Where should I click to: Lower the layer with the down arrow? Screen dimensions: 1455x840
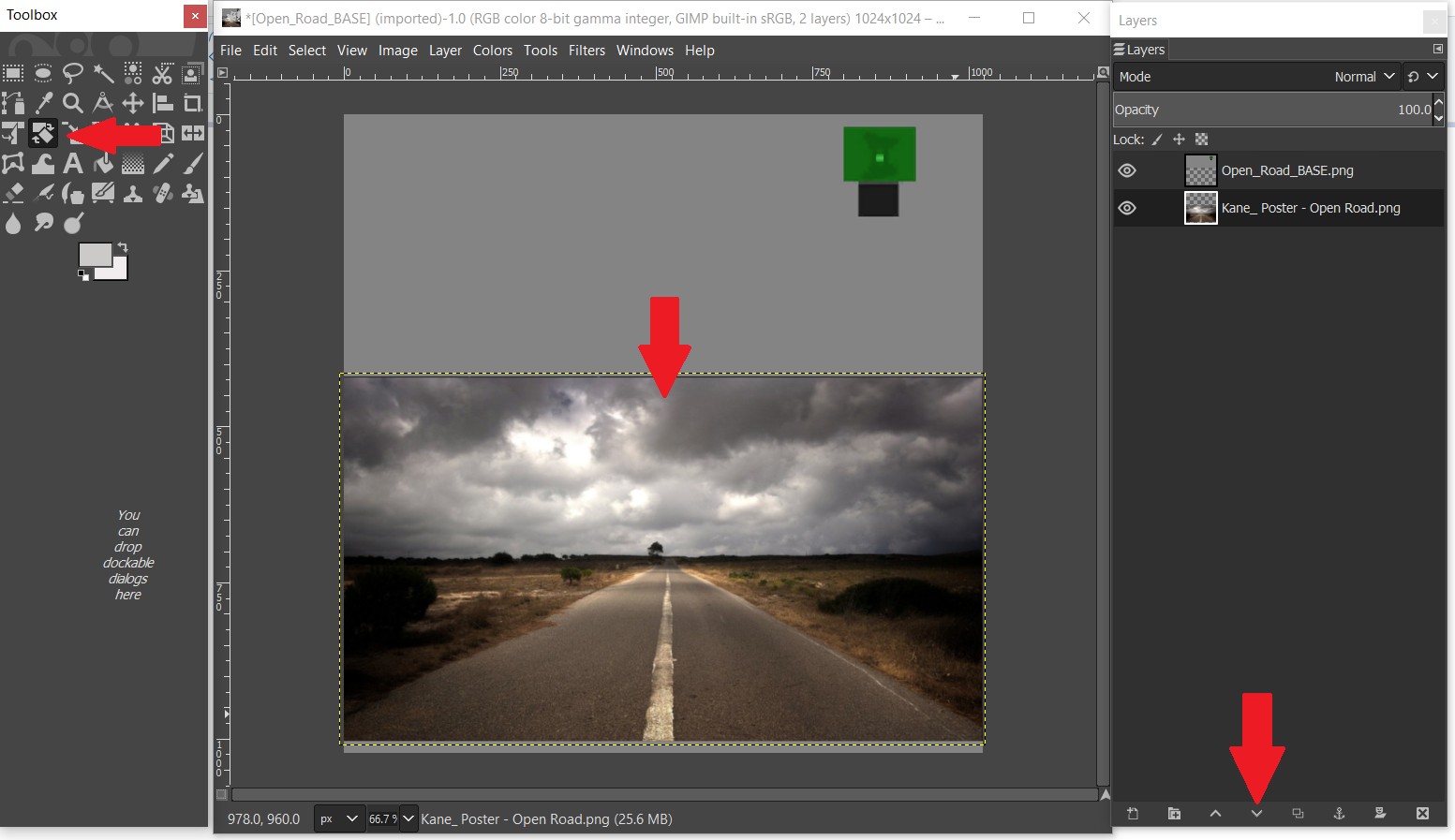coord(1256,814)
